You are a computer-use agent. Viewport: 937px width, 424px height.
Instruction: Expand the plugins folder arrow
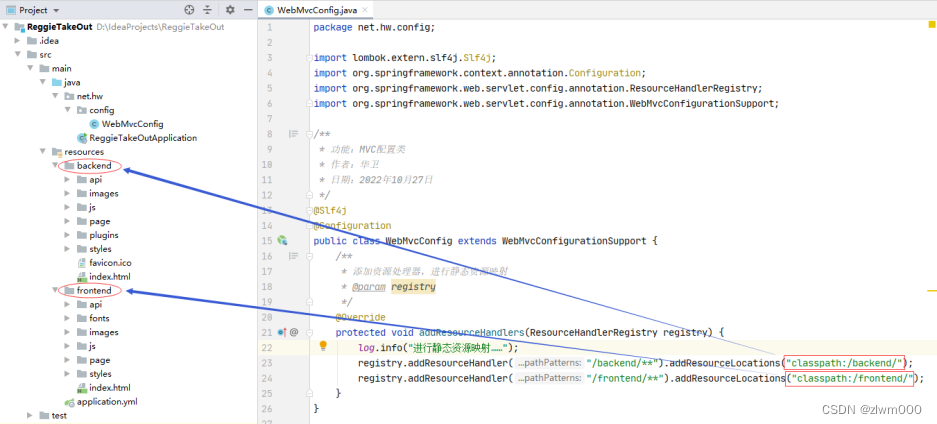click(68, 235)
